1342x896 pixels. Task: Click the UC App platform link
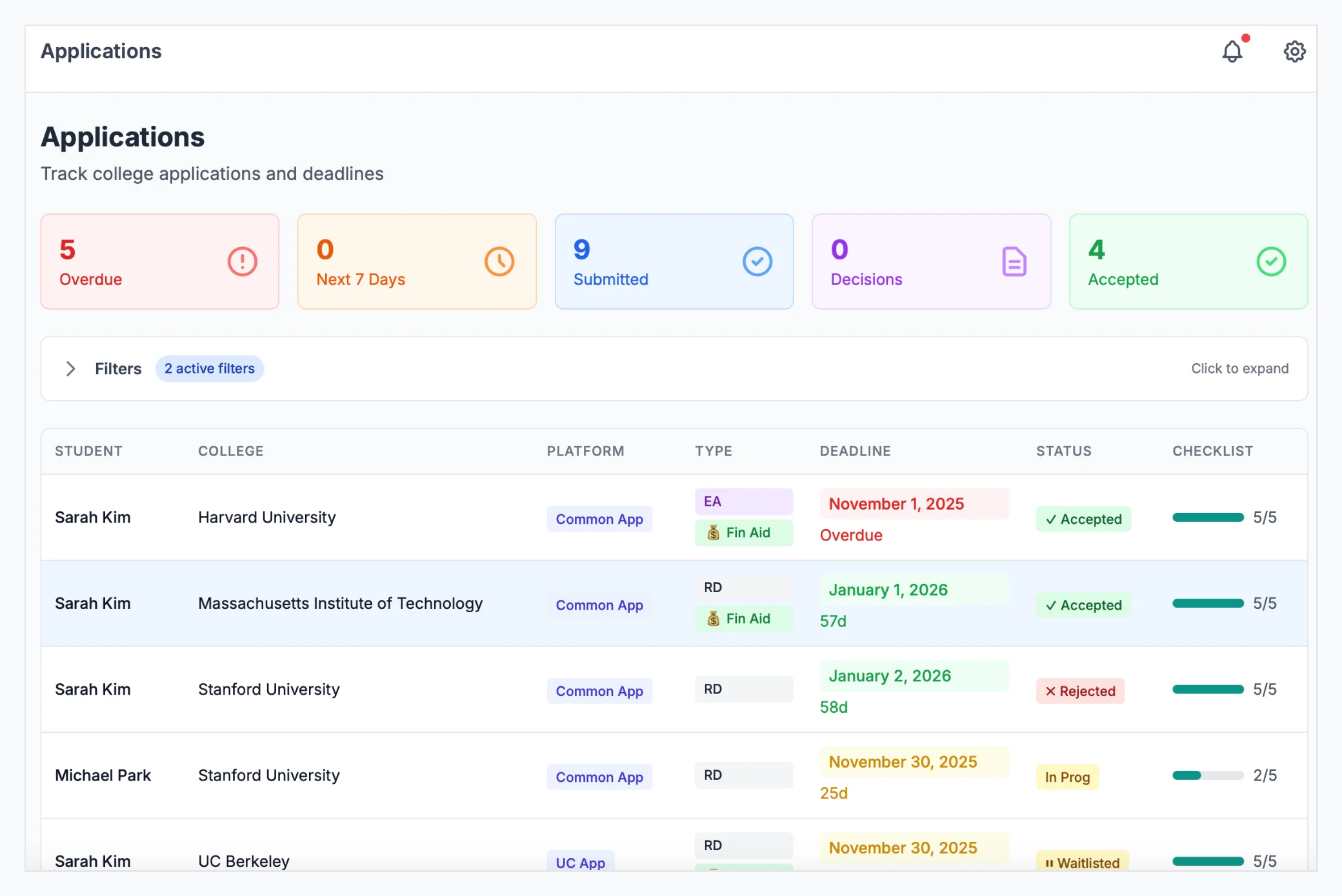(580, 862)
